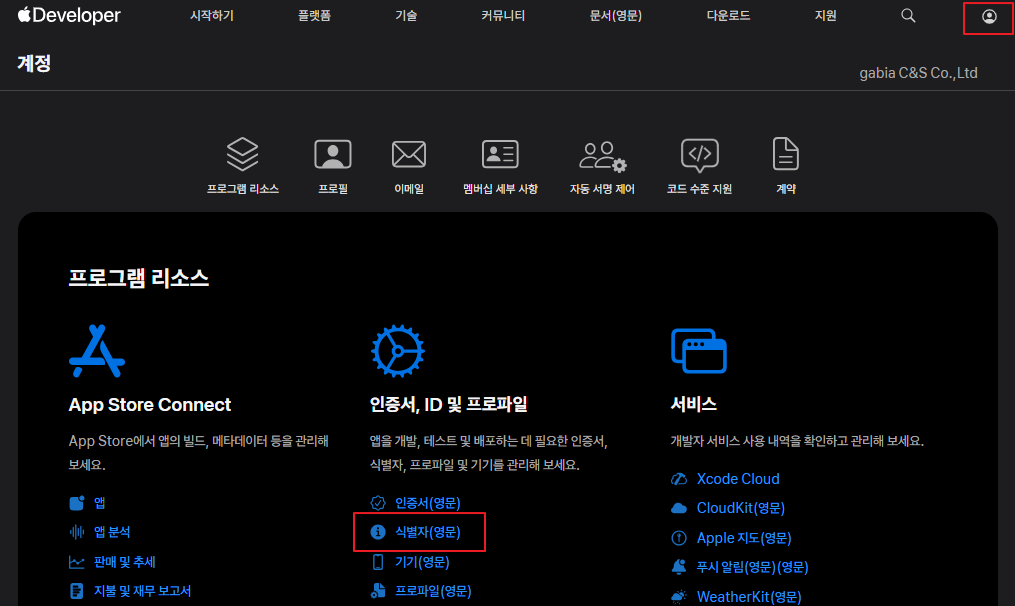
Task: Open the 시작하기 menu item
Action: 211,16
